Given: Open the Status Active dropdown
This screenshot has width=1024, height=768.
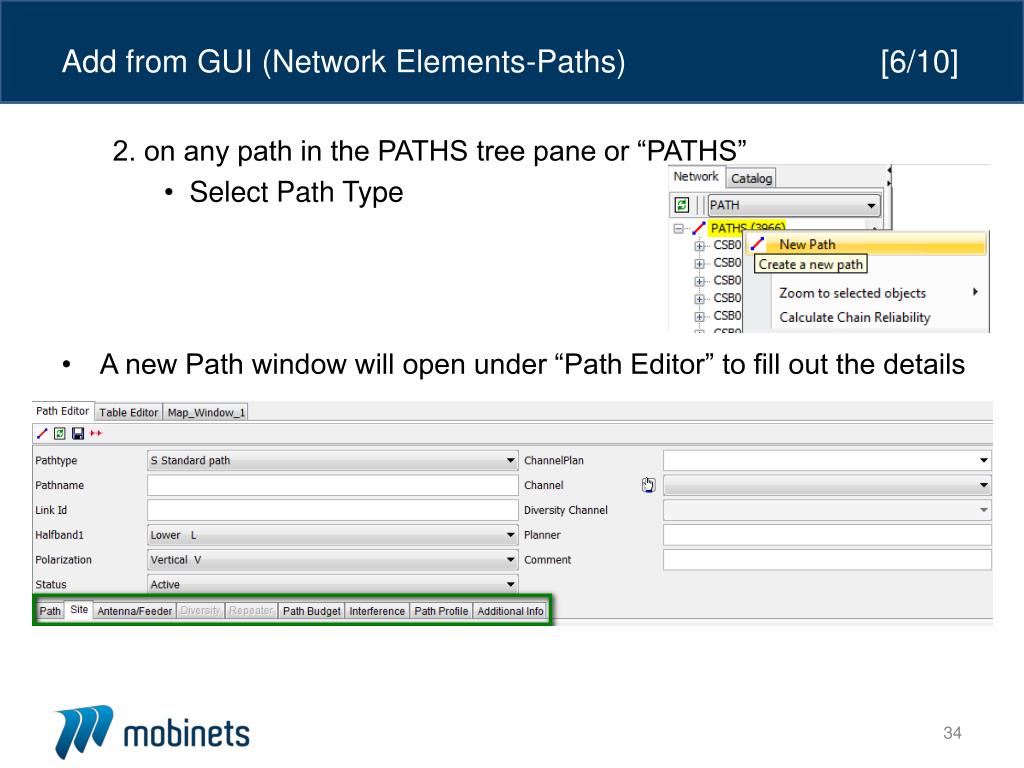Looking at the screenshot, I should pyautogui.click(x=332, y=584).
